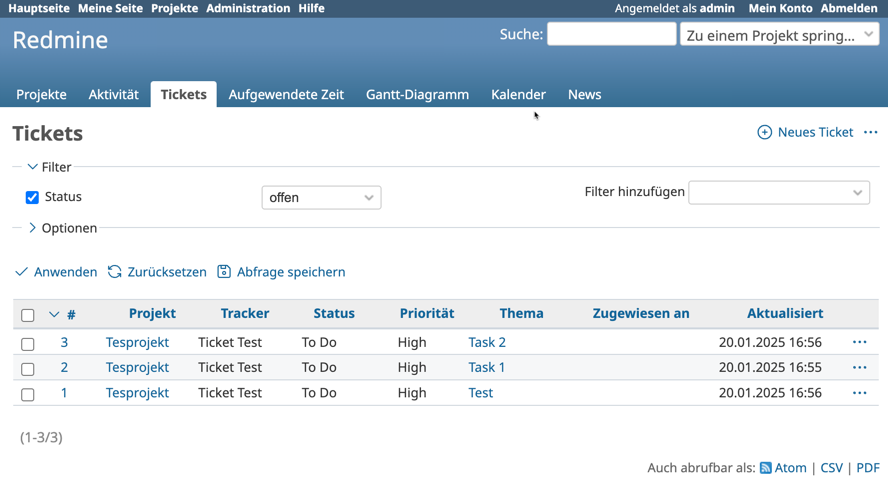Sort by Tracker column header

(245, 314)
